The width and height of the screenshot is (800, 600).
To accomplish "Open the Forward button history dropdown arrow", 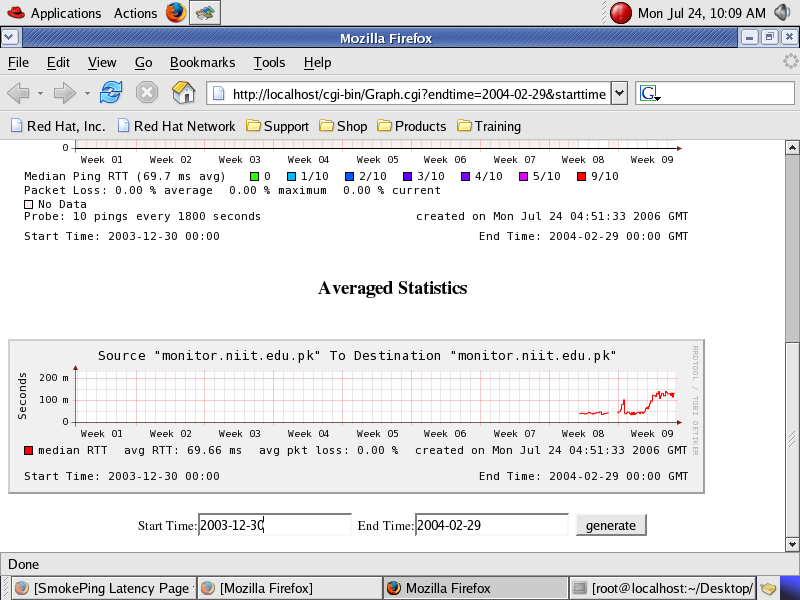I will (87, 93).
